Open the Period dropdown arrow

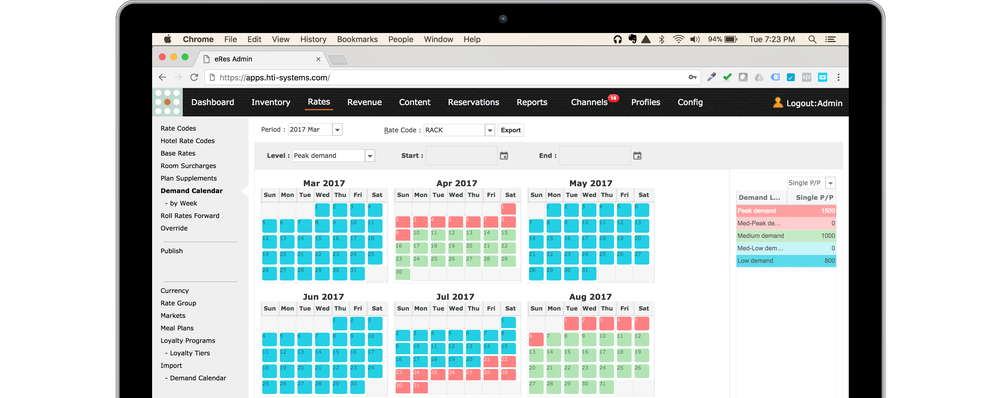coord(337,130)
